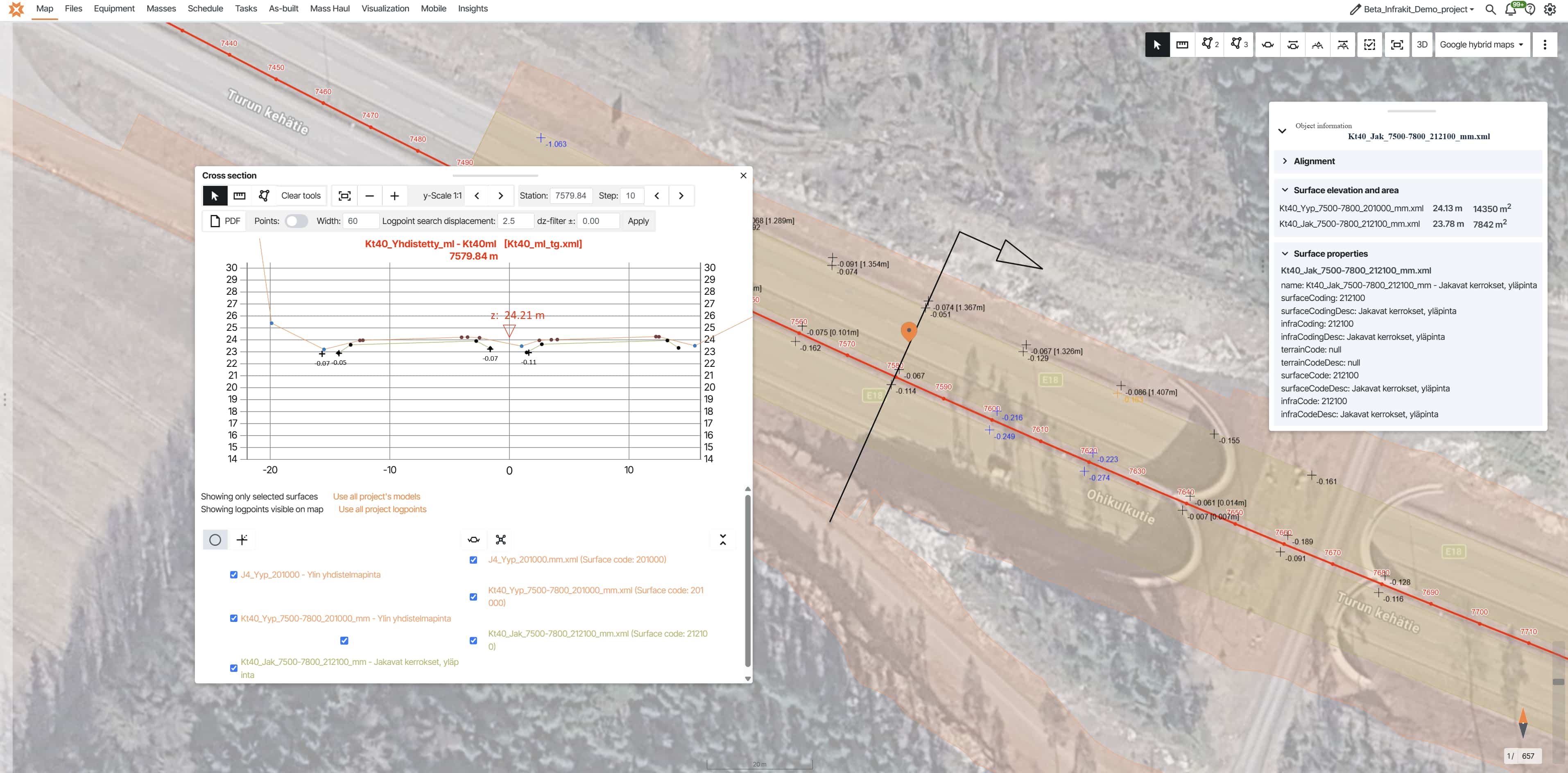The width and height of the screenshot is (1568, 773).
Task: Toggle the Points switch
Action: pyautogui.click(x=296, y=221)
